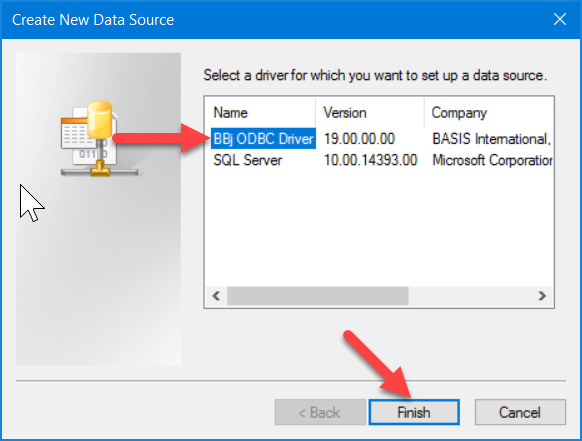Click the left scroll arrow of driver list
The height and width of the screenshot is (441, 582).
point(216,296)
